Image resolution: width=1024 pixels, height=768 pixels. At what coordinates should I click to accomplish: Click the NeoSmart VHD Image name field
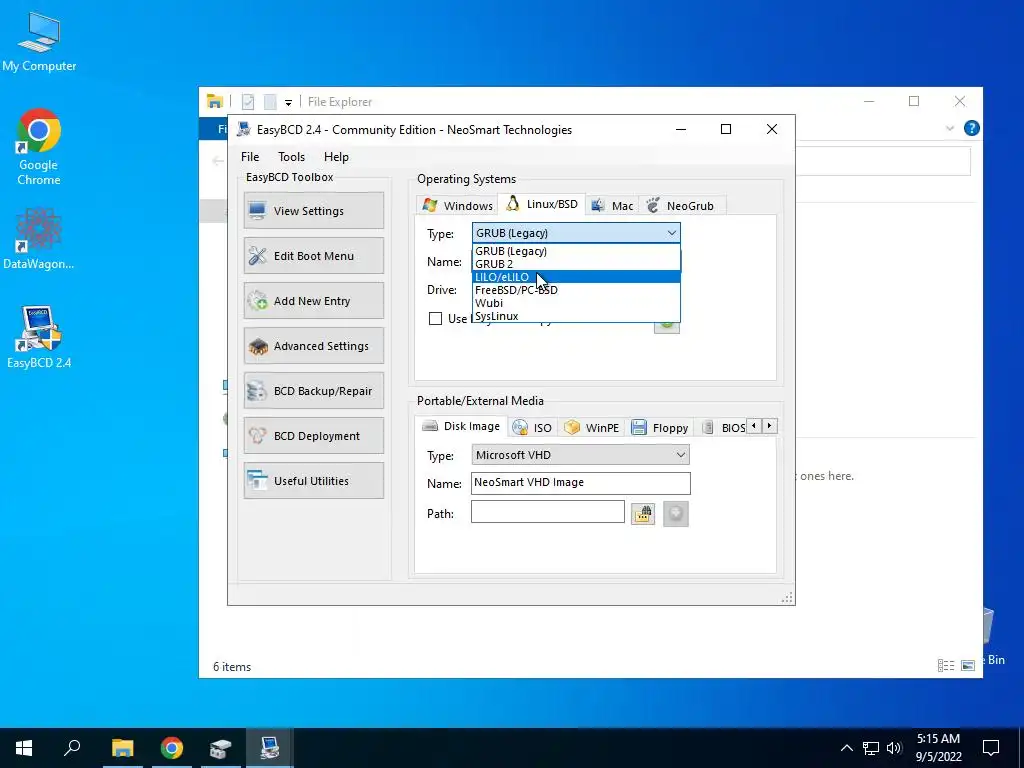(x=581, y=483)
